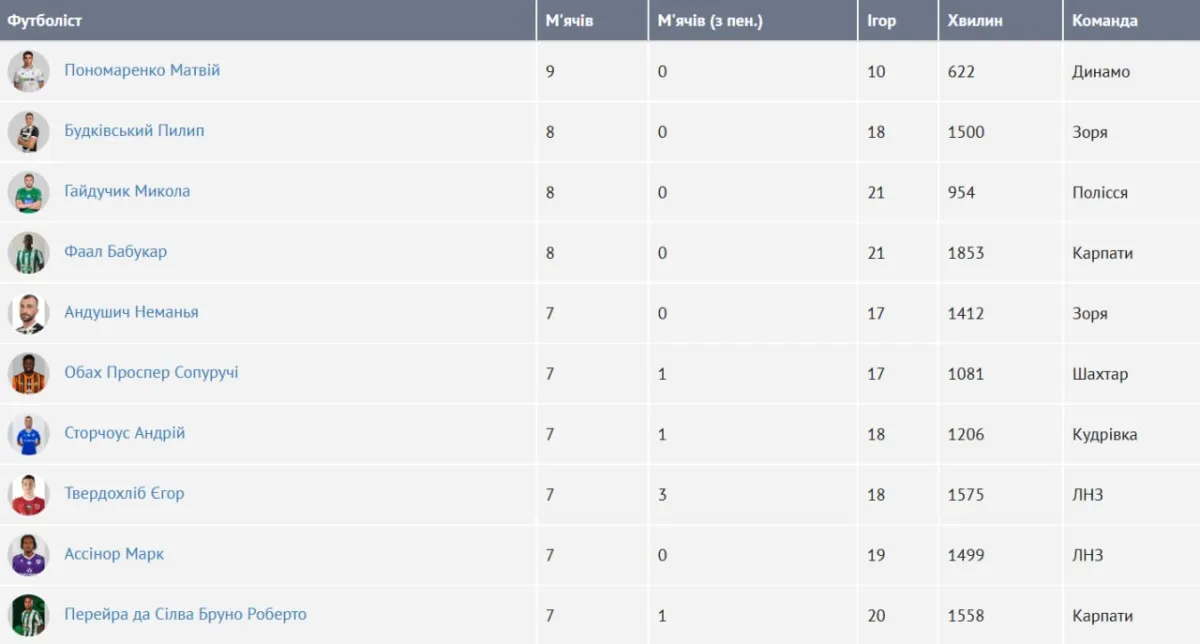Go to Ассінор Марк player page

(114, 554)
